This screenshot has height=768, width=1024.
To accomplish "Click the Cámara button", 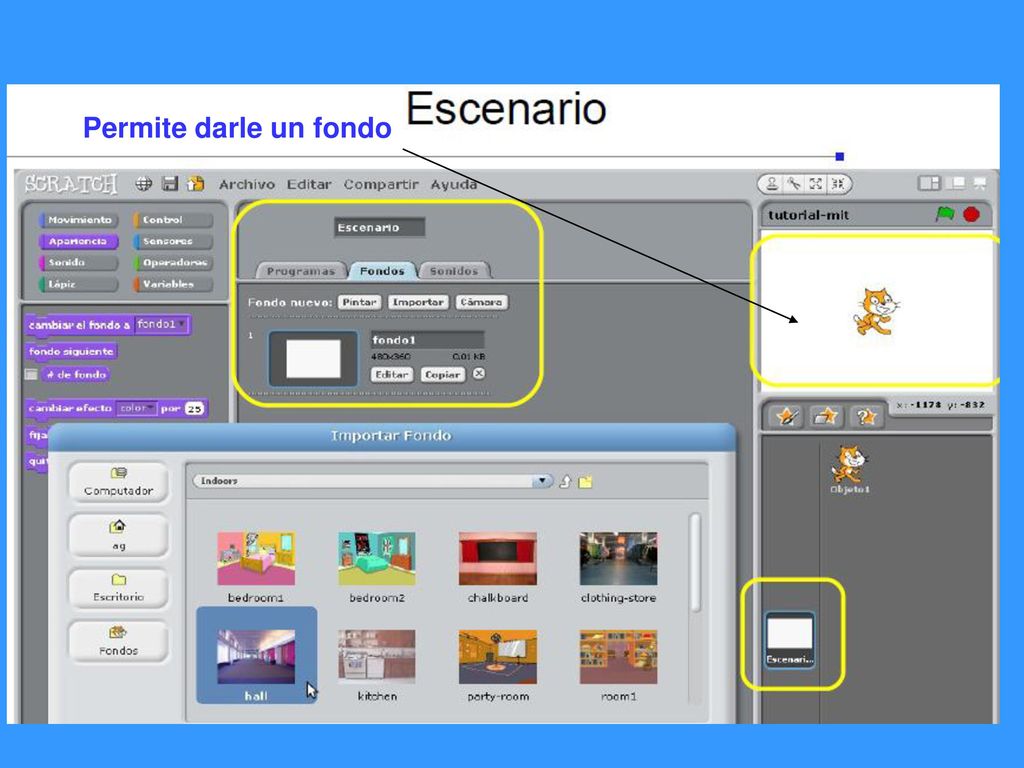I will (481, 302).
